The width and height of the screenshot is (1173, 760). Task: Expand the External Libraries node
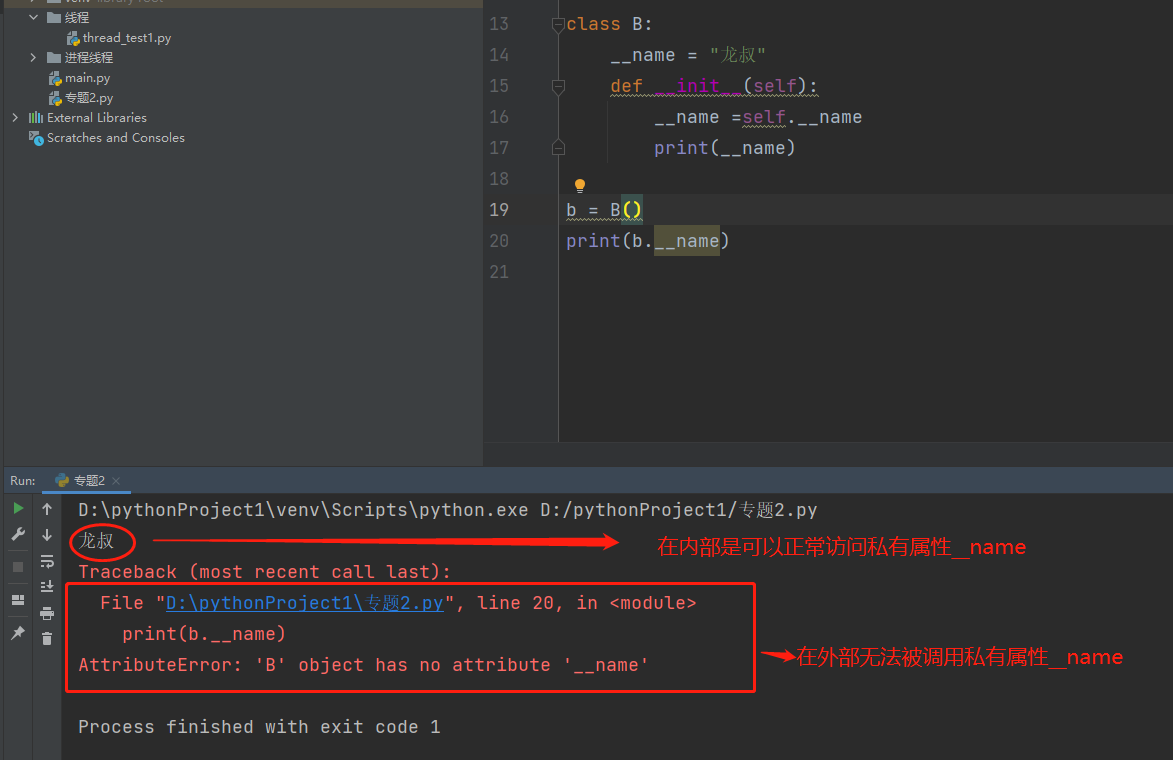click(x=15, y=118)
